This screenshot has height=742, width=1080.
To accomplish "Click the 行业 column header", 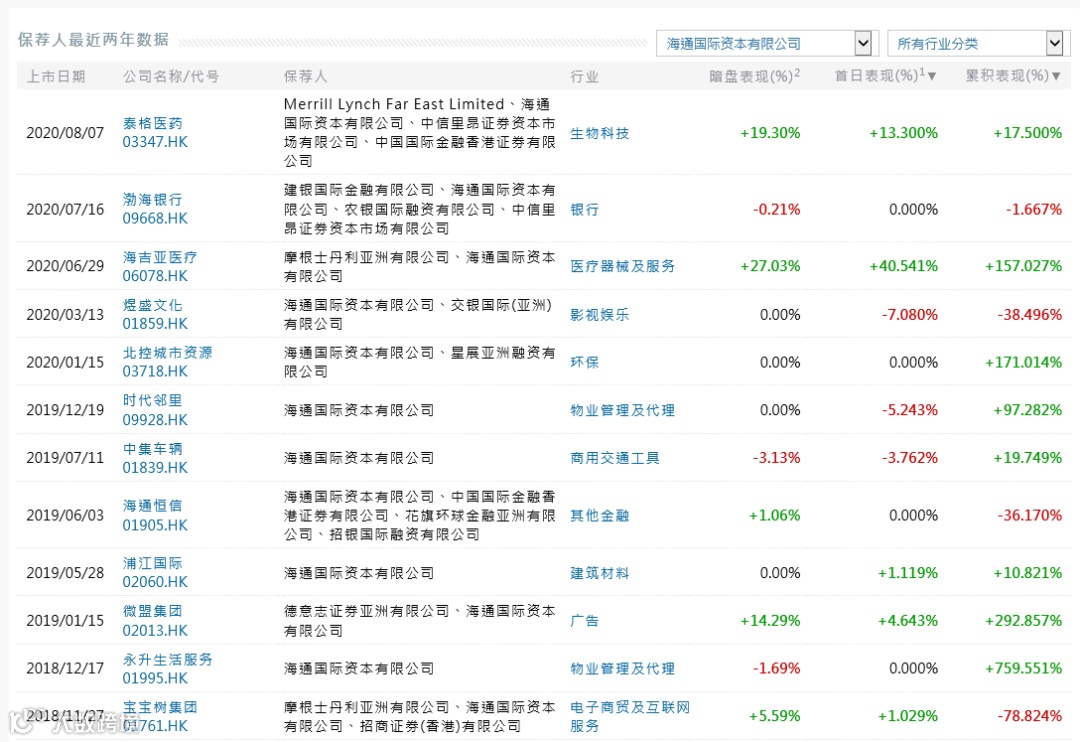I will click(x=584, y=76).
